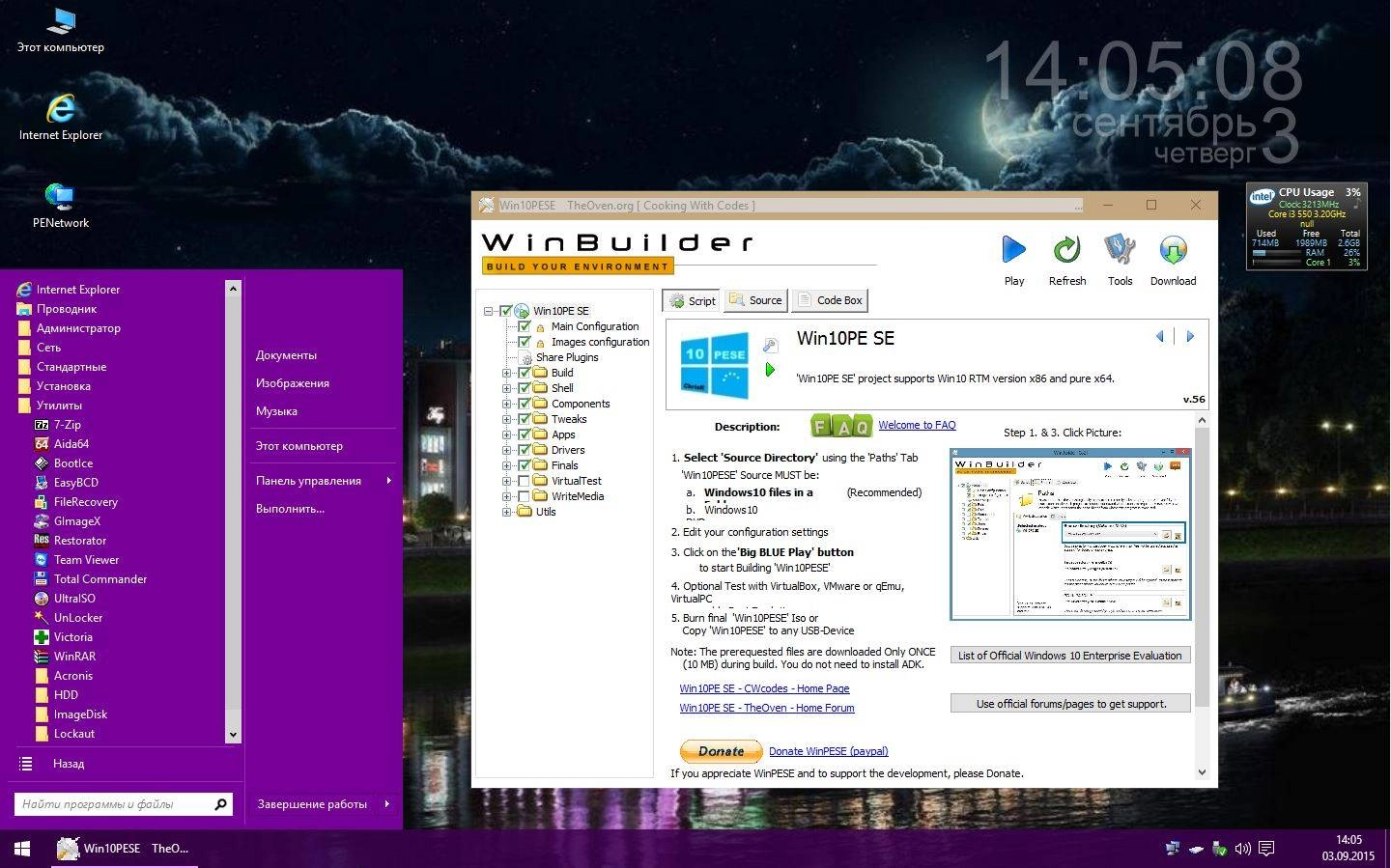1391x868 pixels.
Task: Switch to the Source tab
Action: (x=755, y=300)
